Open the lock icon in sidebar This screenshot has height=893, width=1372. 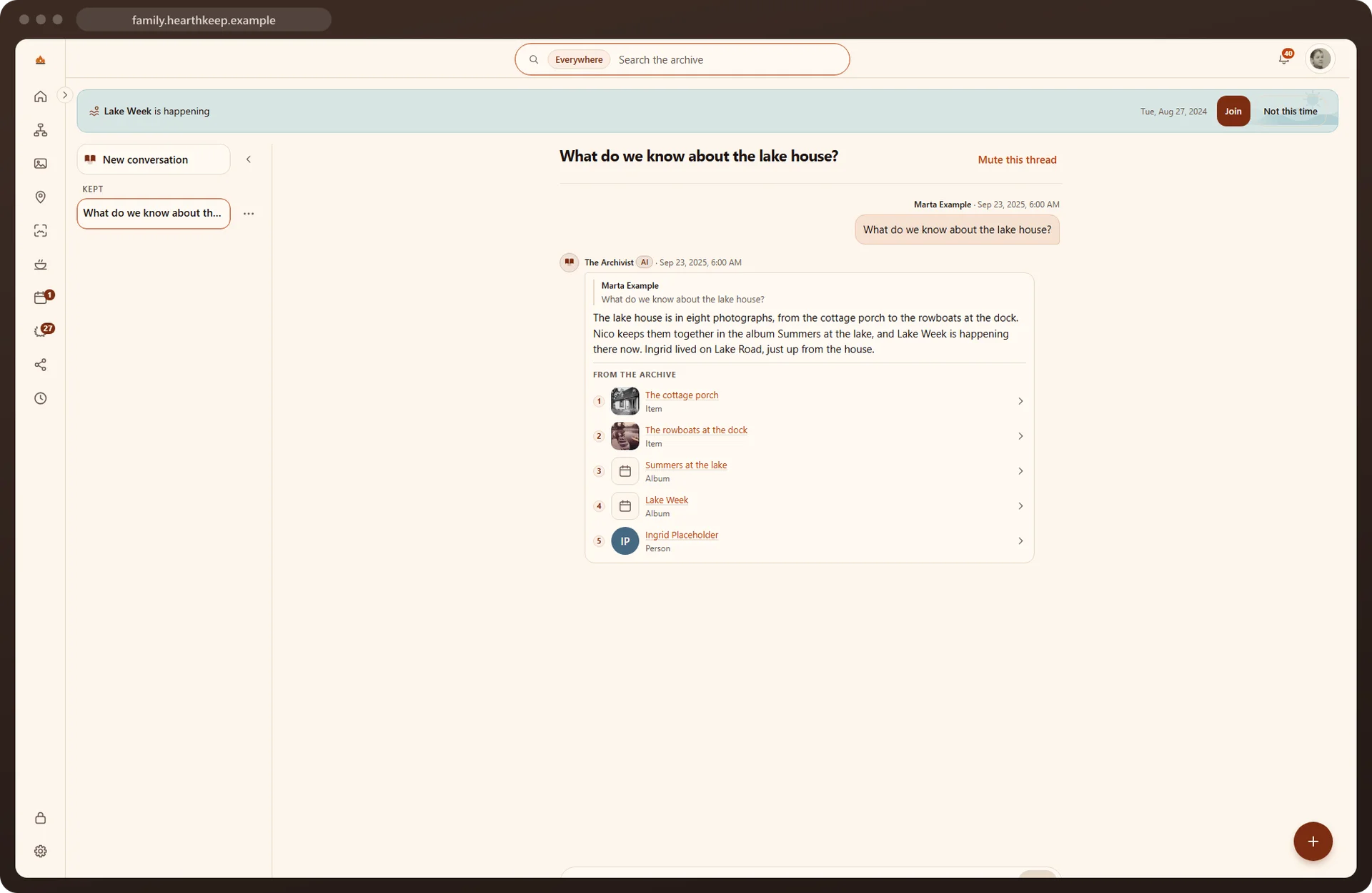tap(41, 818)
